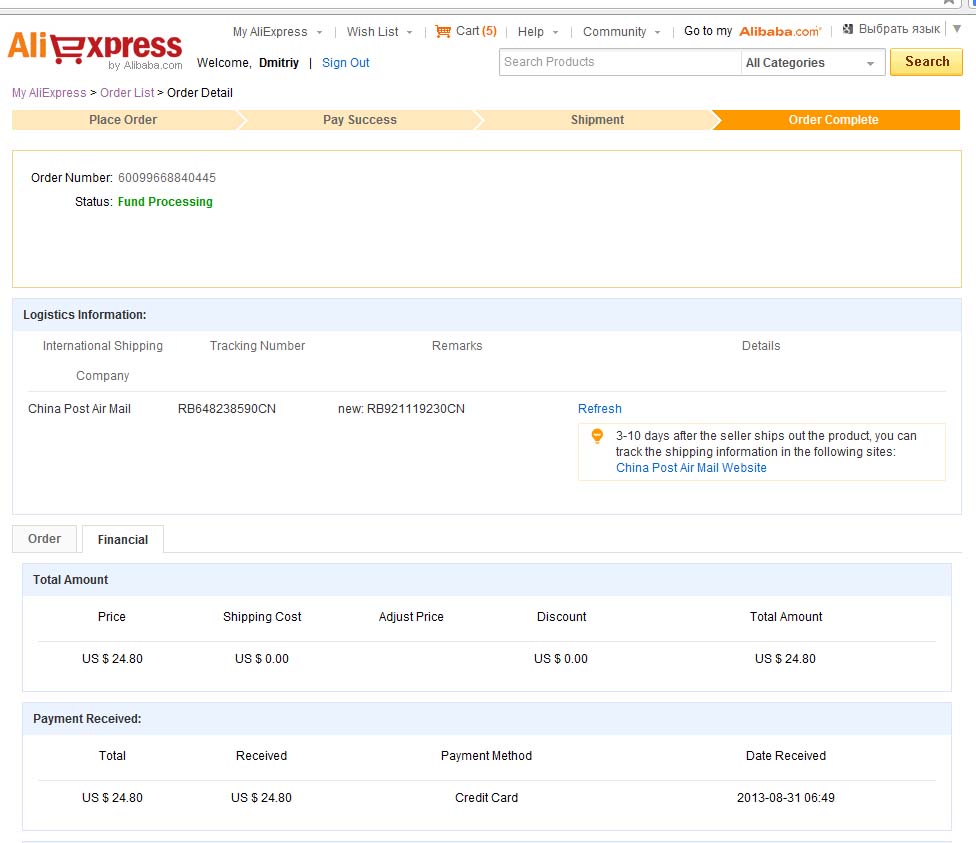976x843 pixels.
Task: Click the Sign Out link
Action: click(x=346, y=63)
